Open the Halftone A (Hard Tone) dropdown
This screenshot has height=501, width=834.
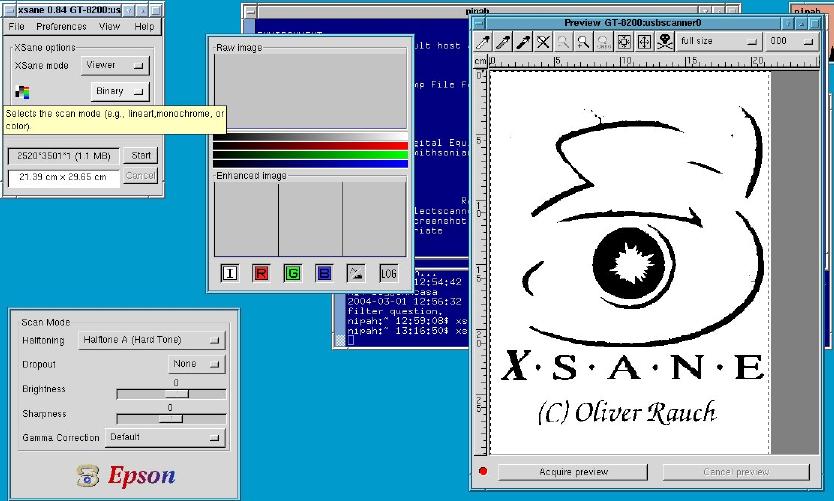152,340
